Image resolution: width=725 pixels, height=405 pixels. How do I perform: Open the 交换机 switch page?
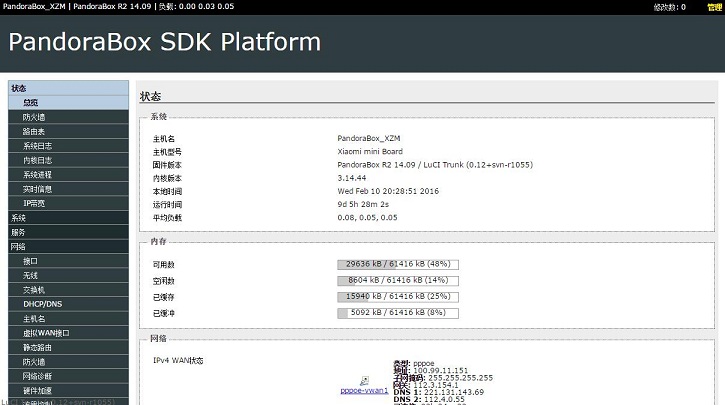[x=68, y=289]
